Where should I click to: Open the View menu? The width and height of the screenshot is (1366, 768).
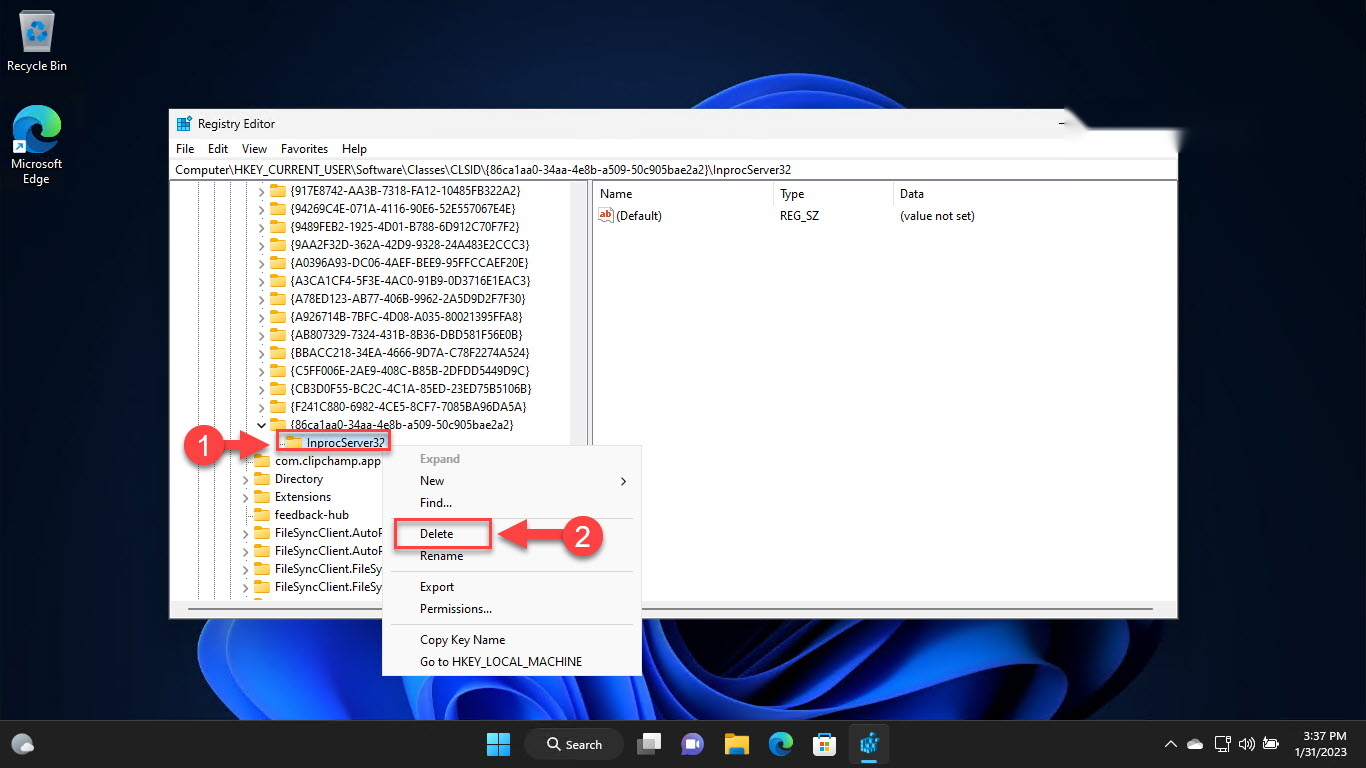point(254,148)
